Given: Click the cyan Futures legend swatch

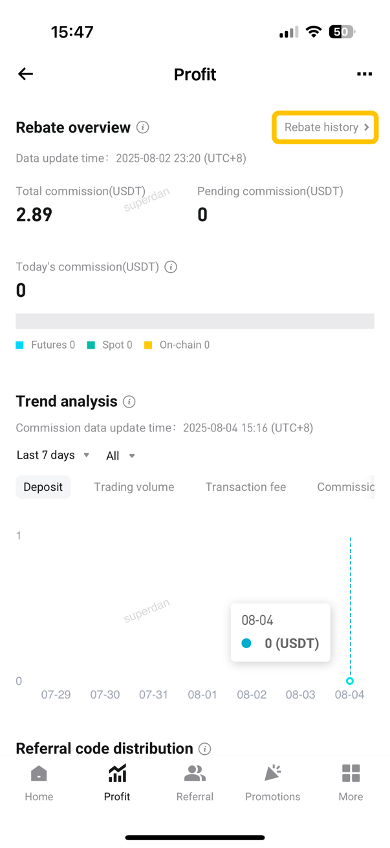Looking at the screenshot, I should pos(19,345).
